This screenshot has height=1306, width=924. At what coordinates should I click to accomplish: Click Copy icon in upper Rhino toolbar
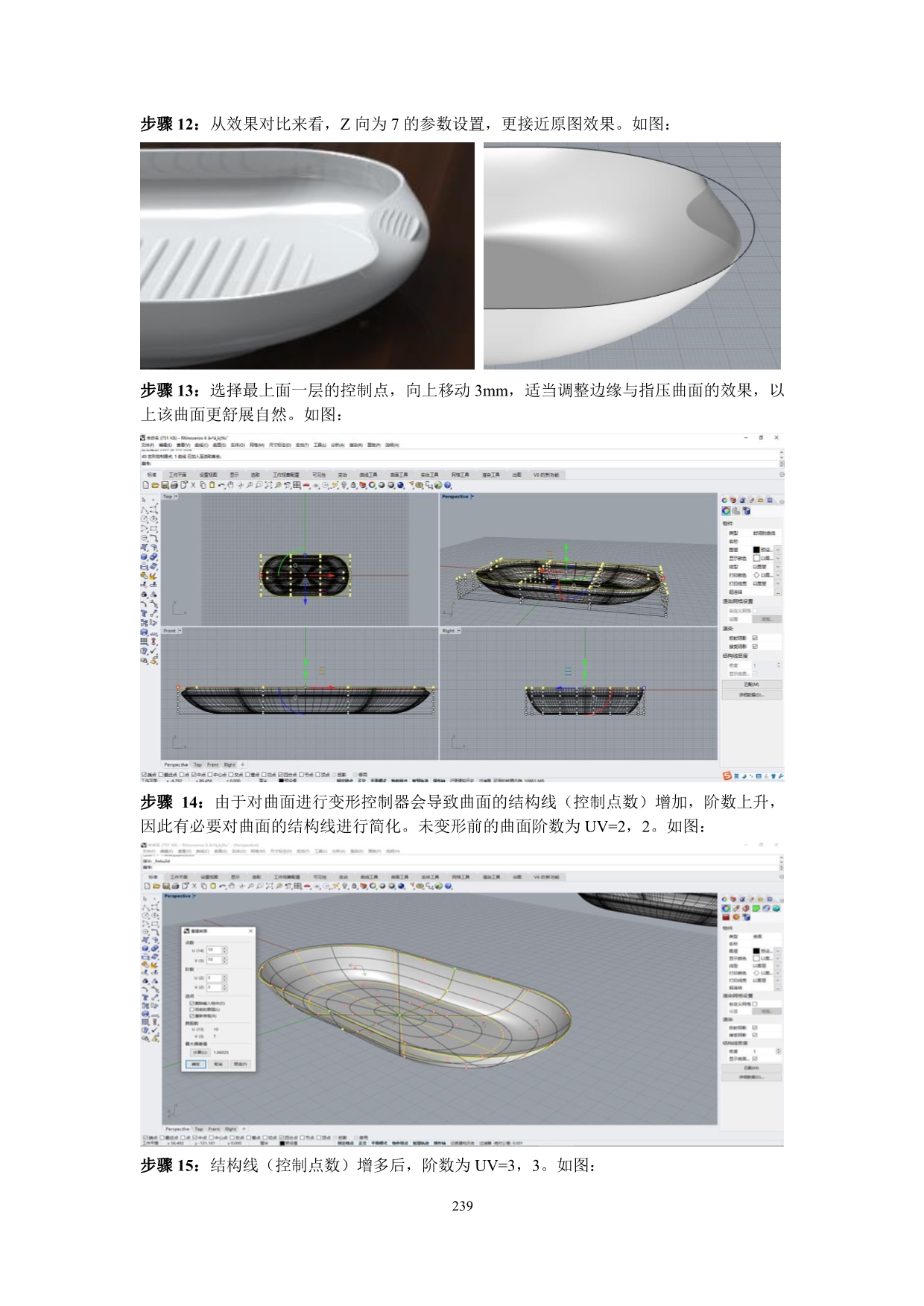click(x=203, y=485)
